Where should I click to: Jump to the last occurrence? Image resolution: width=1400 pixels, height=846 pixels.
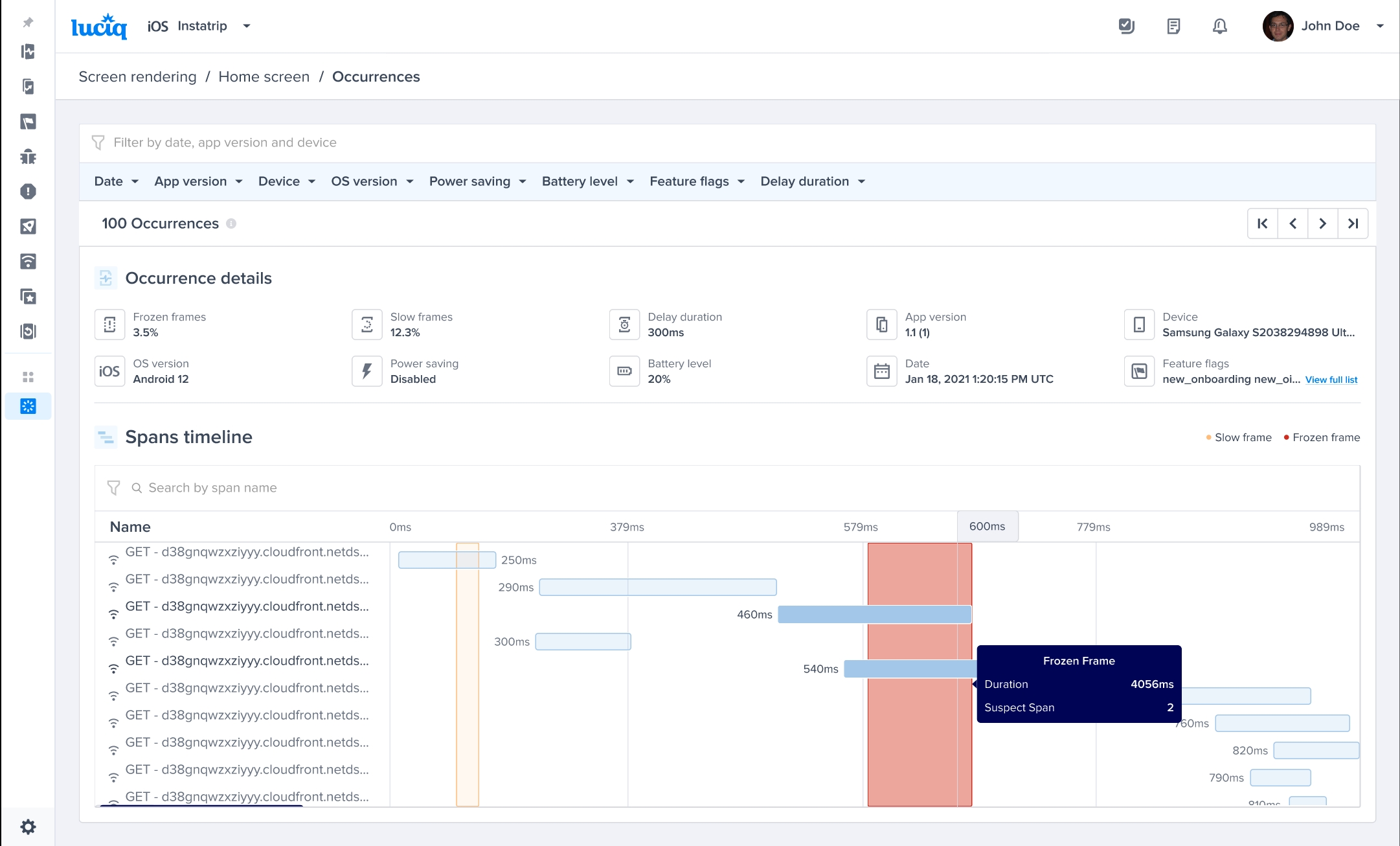[x=1353, y=223]
